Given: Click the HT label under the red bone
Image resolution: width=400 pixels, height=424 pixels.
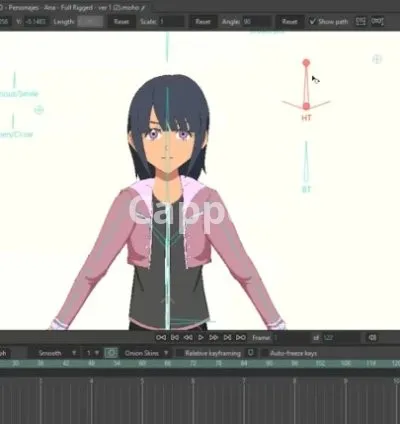Looking at the screenshot, I should 306,118.
